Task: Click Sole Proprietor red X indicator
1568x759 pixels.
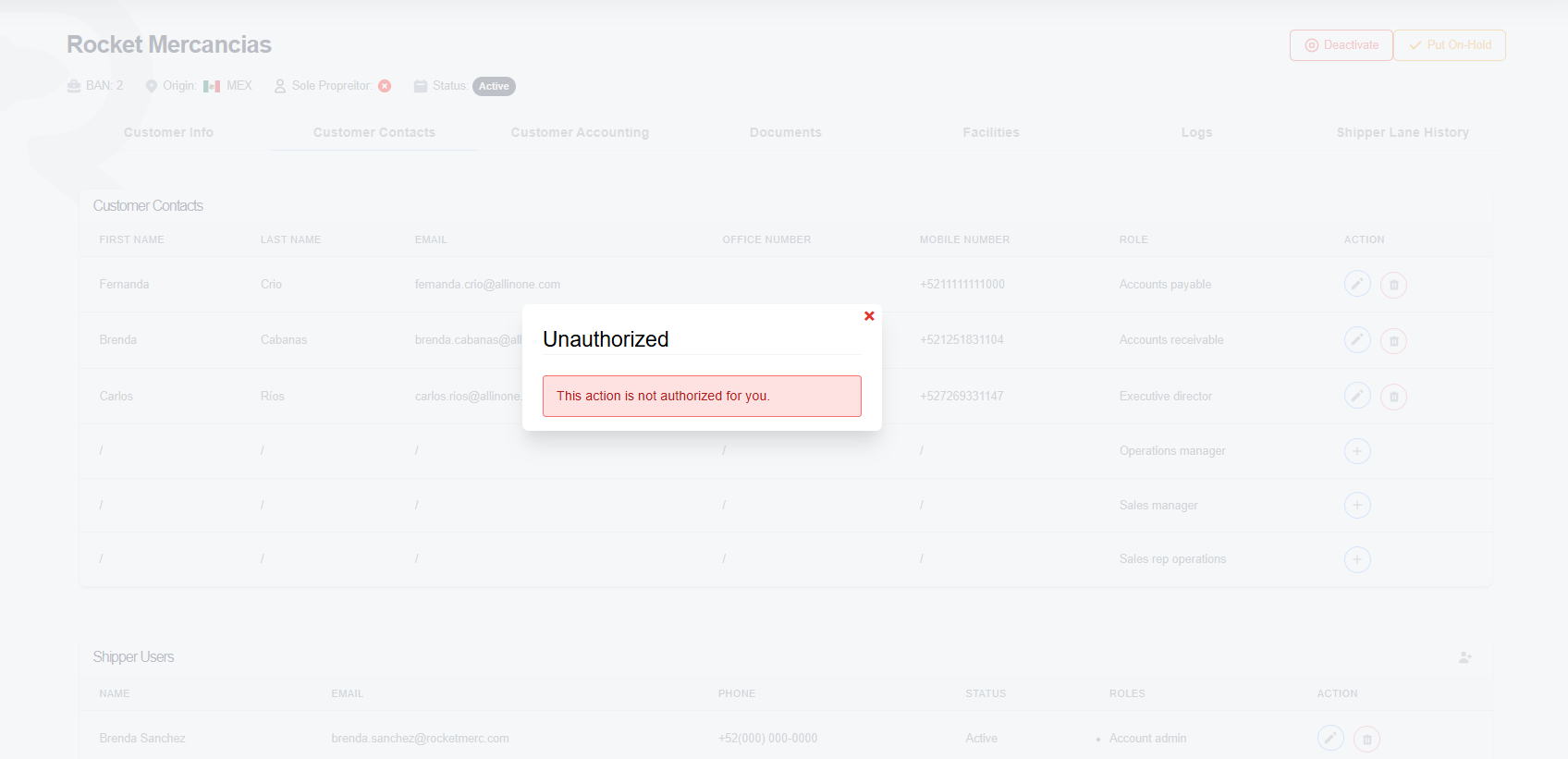Action: [385, 86]
